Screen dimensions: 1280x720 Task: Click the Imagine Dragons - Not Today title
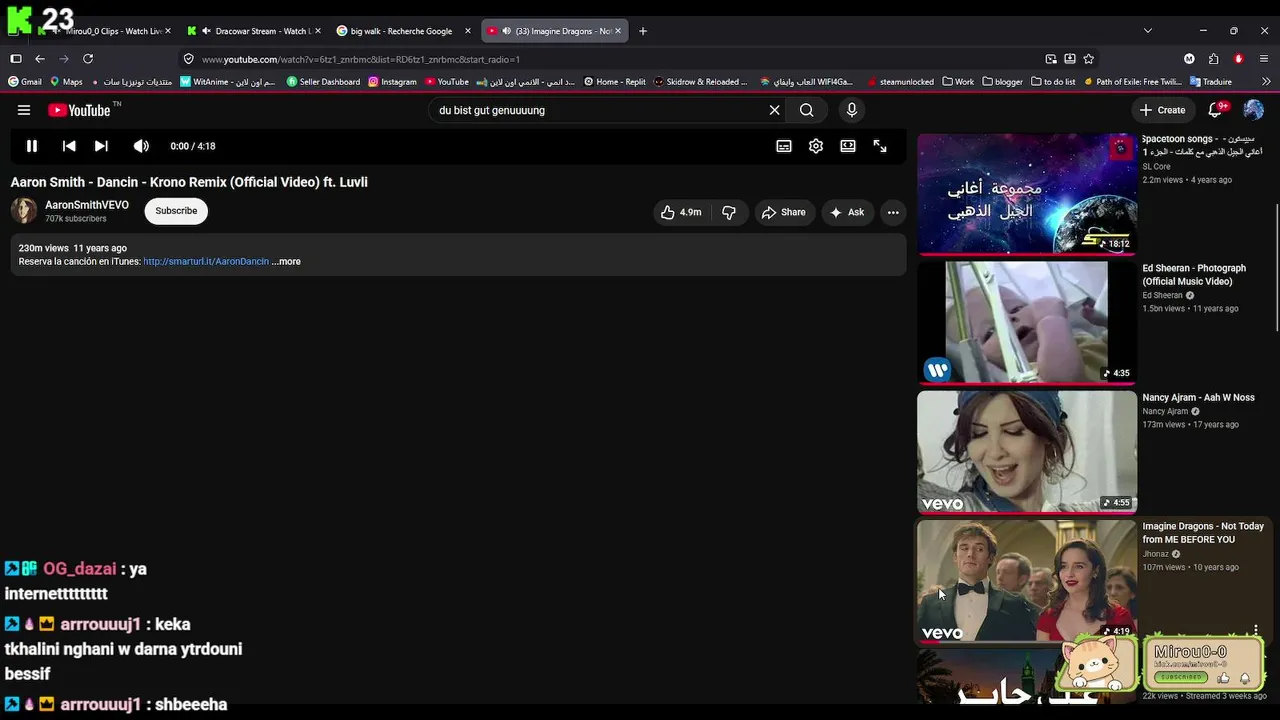coord(1203,533)
